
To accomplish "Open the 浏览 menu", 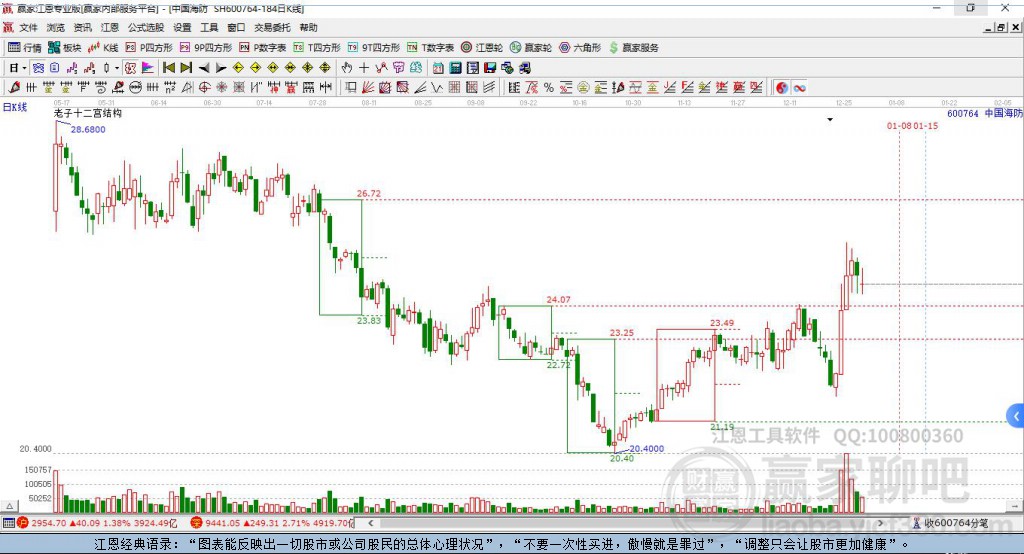I will 56,27.
